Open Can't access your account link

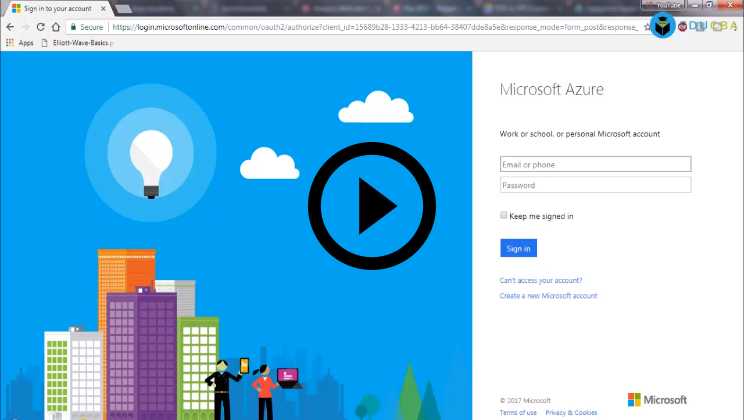click(x=541, y=280)
